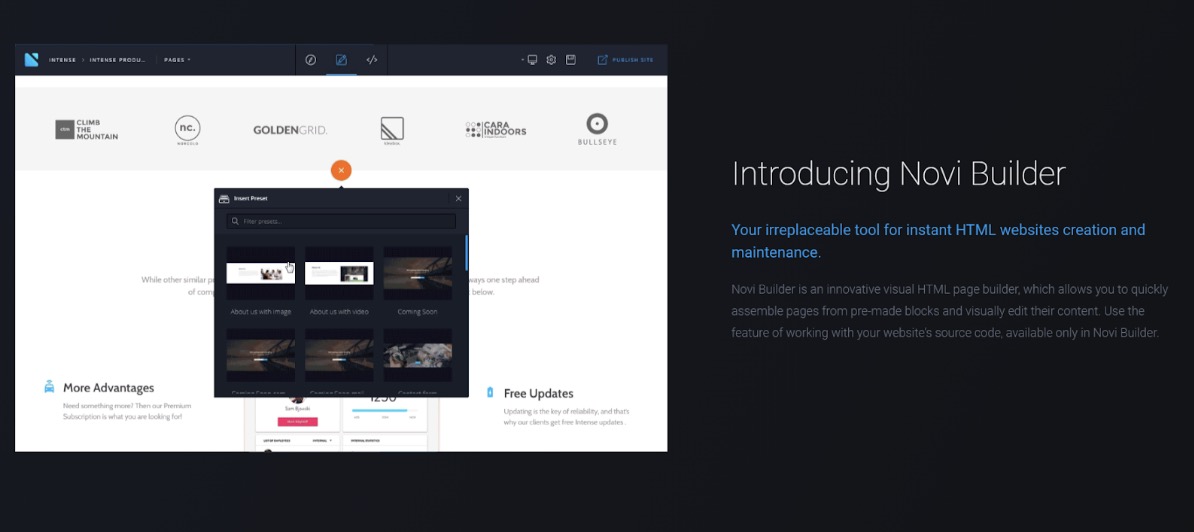Click the nc. circular logo
1194x532 pixels.
(x=187, y=129)
